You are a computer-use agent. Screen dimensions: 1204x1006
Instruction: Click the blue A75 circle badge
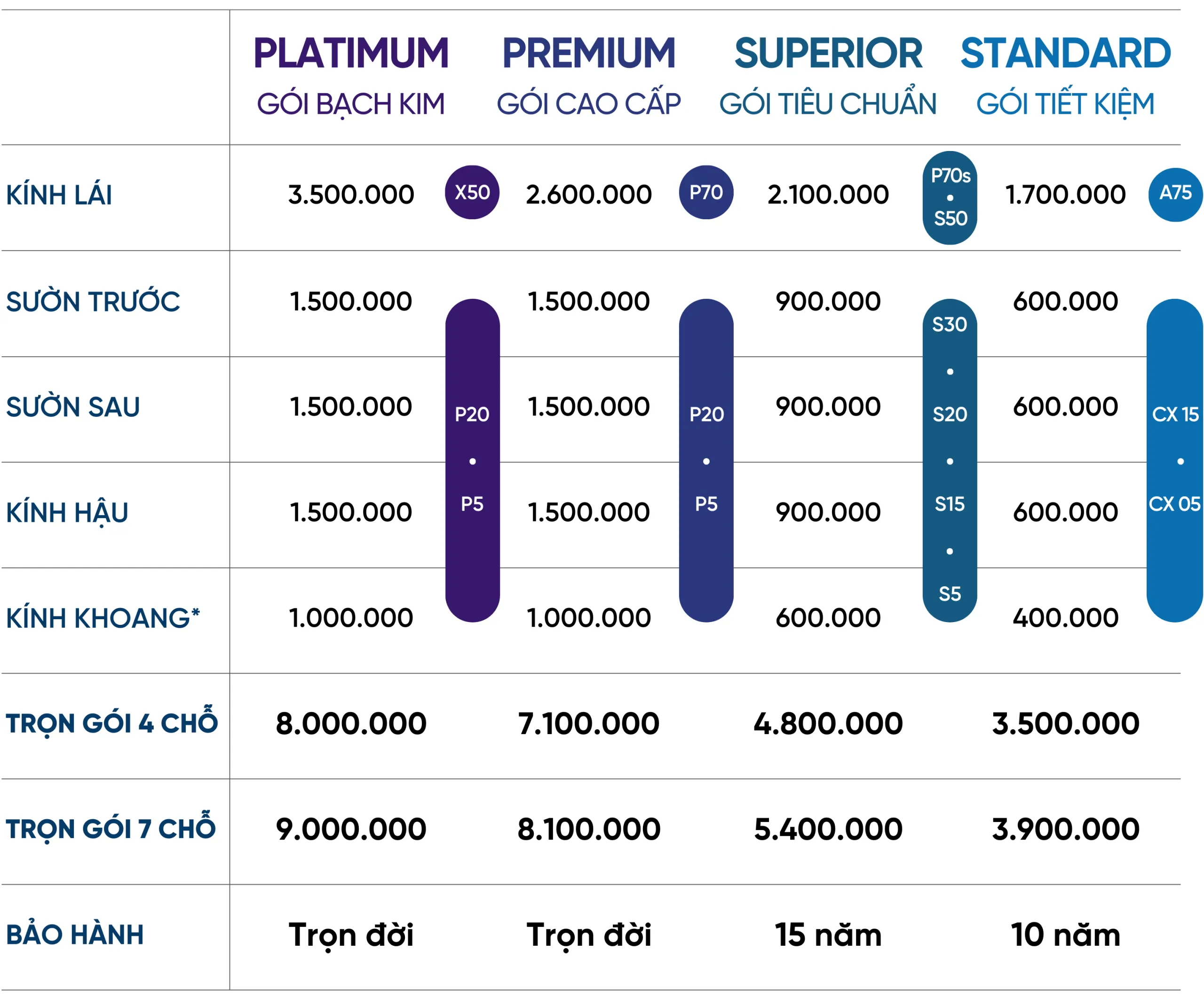tap(1175, 194)
